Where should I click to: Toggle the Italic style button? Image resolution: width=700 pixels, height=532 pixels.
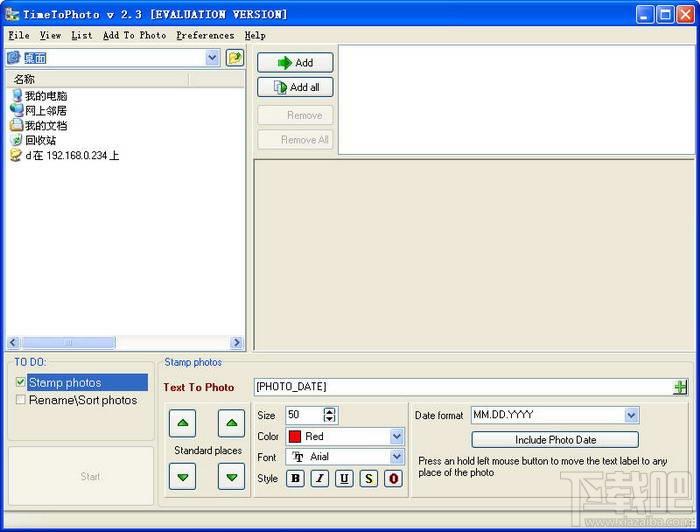320,478
